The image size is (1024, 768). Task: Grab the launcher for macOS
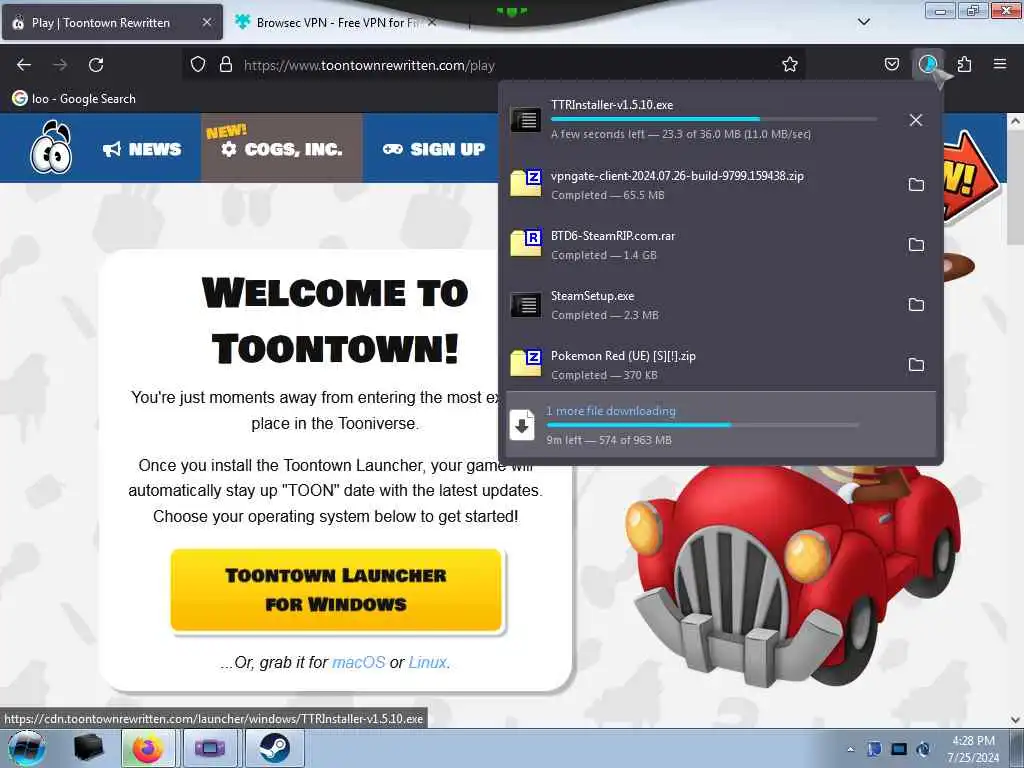click(359, 662)
